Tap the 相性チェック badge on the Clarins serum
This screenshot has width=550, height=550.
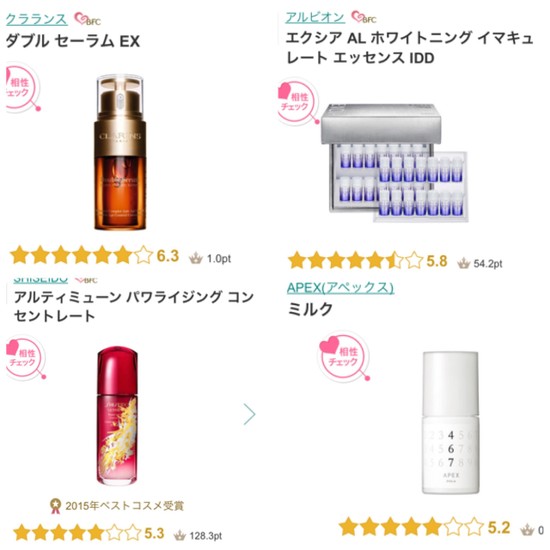pyautogui.click(x=22, y=88)
